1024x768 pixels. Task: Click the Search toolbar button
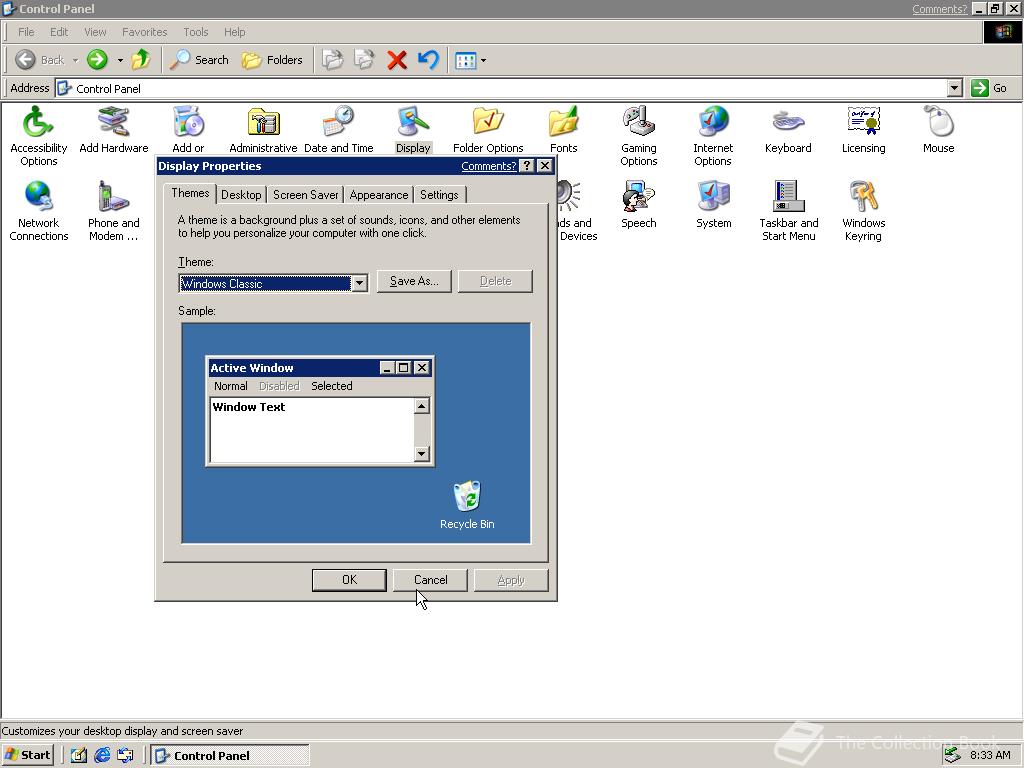tap(199, 60)
